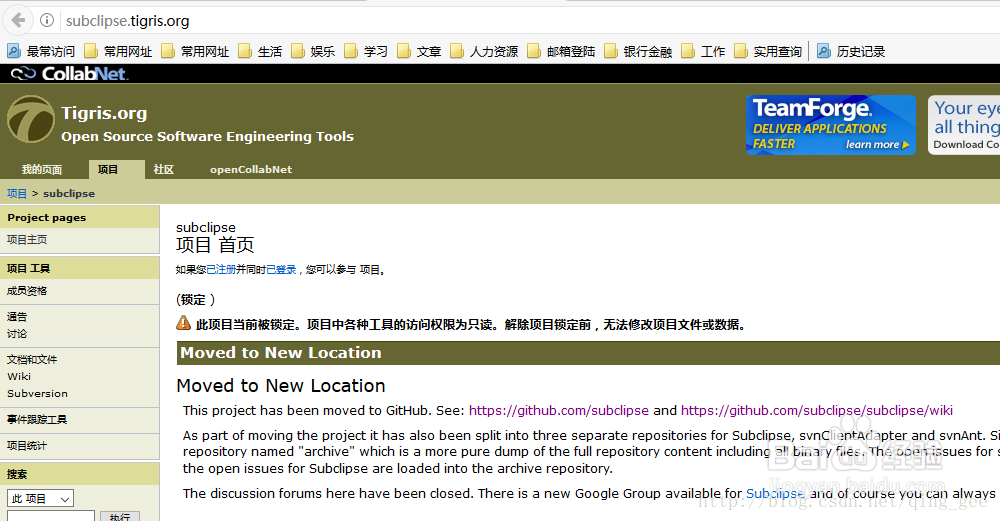
Task: Open 讨论 in the sidebar
Action: [17, 334]
